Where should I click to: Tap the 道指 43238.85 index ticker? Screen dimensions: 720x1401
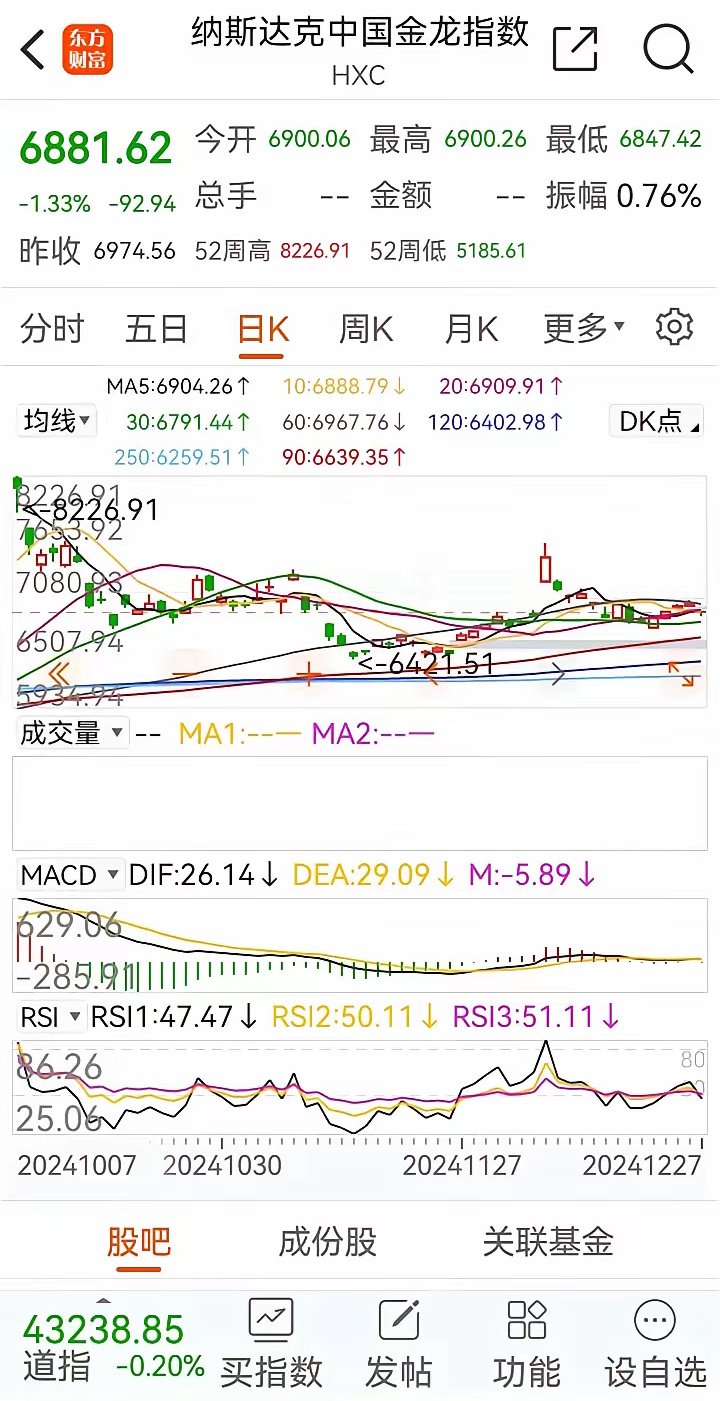click(x=112, y=1347)
